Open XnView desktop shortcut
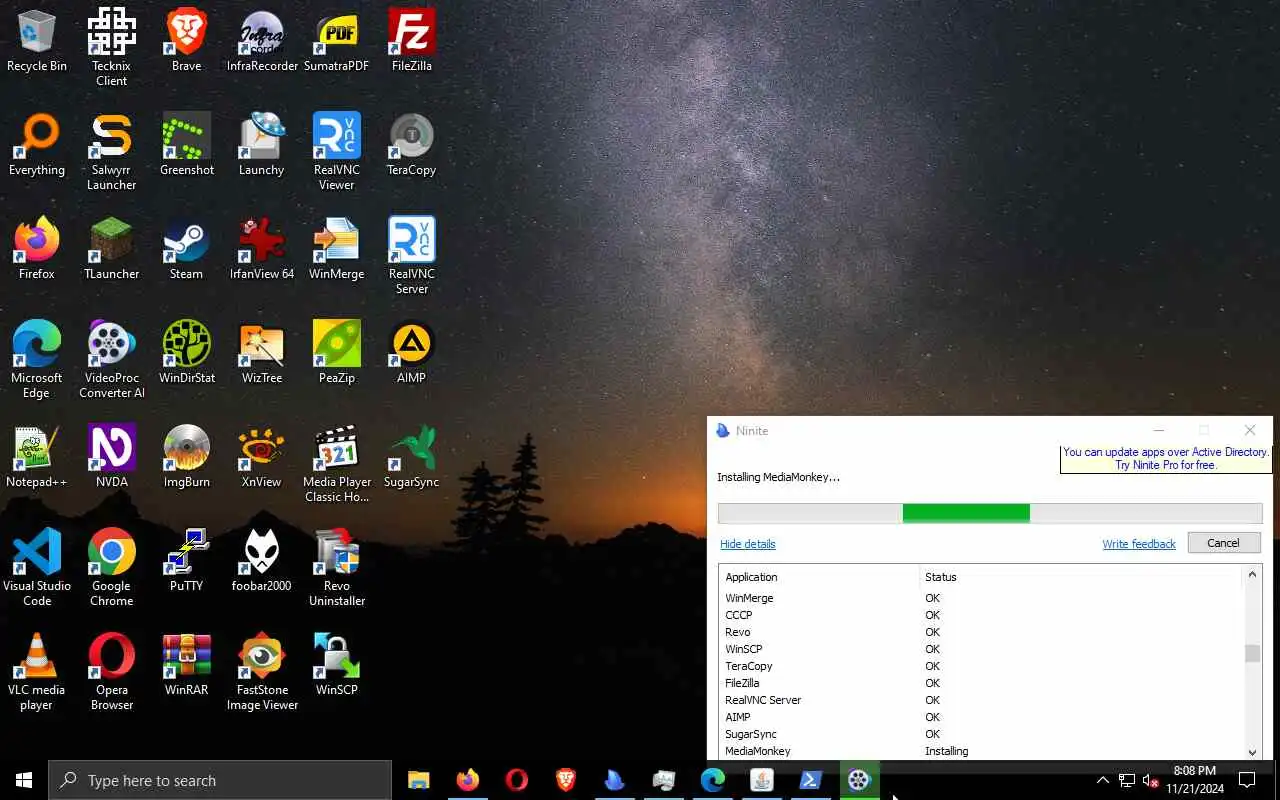Image resolution: width=1280 pixels, height=800 pixels. (x=262, y=458)
